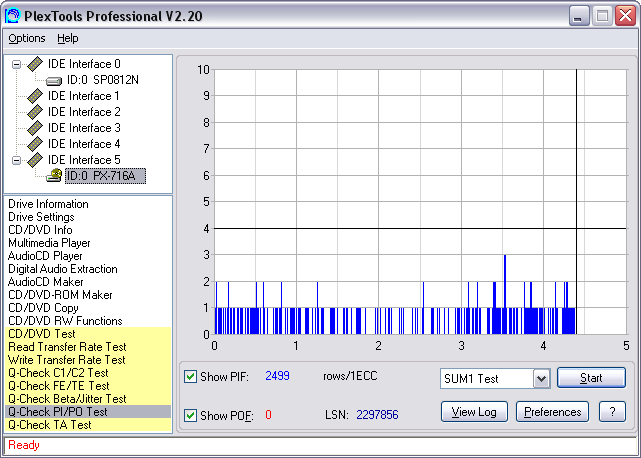Select CD/DVD Test
Image resolution: width=641 pixels, height=458 pixels.
pos(88,334)
